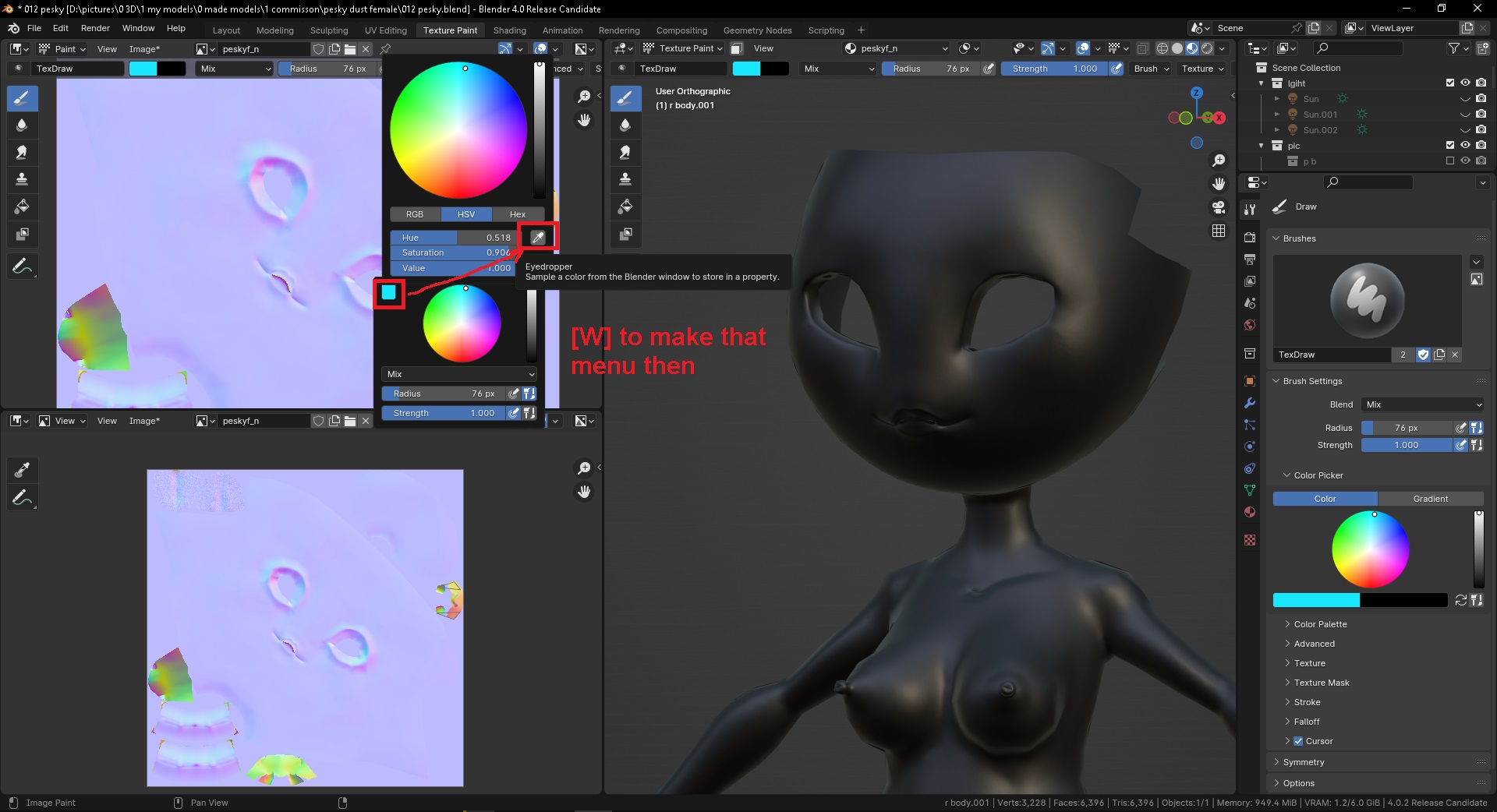The width and height of the screenshot is (1497, 812).
Task: Select the Annotate tool in top image editor
Action: tap(23, 267)
